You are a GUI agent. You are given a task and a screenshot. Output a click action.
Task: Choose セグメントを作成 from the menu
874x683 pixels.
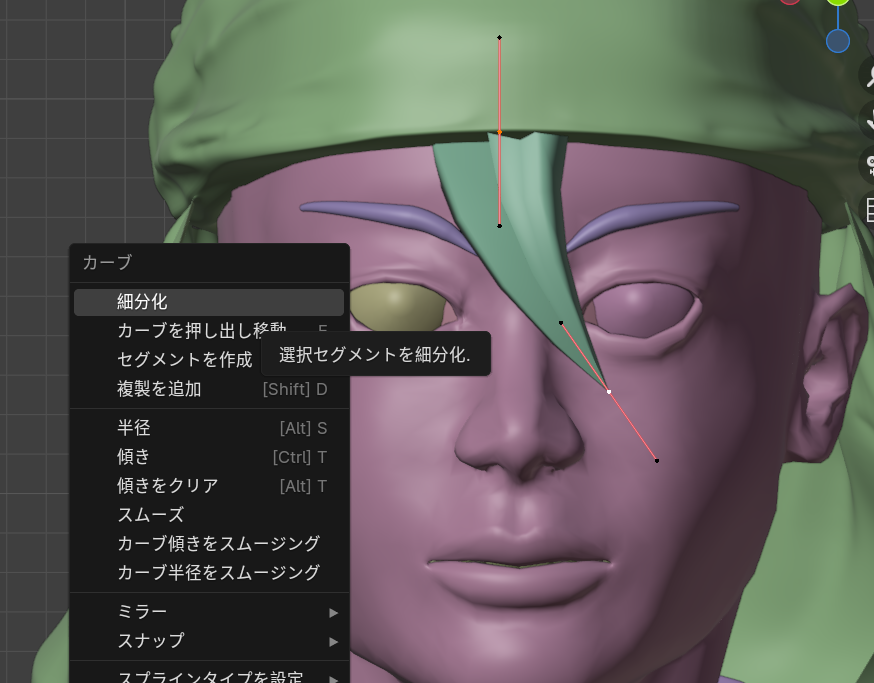209,360
